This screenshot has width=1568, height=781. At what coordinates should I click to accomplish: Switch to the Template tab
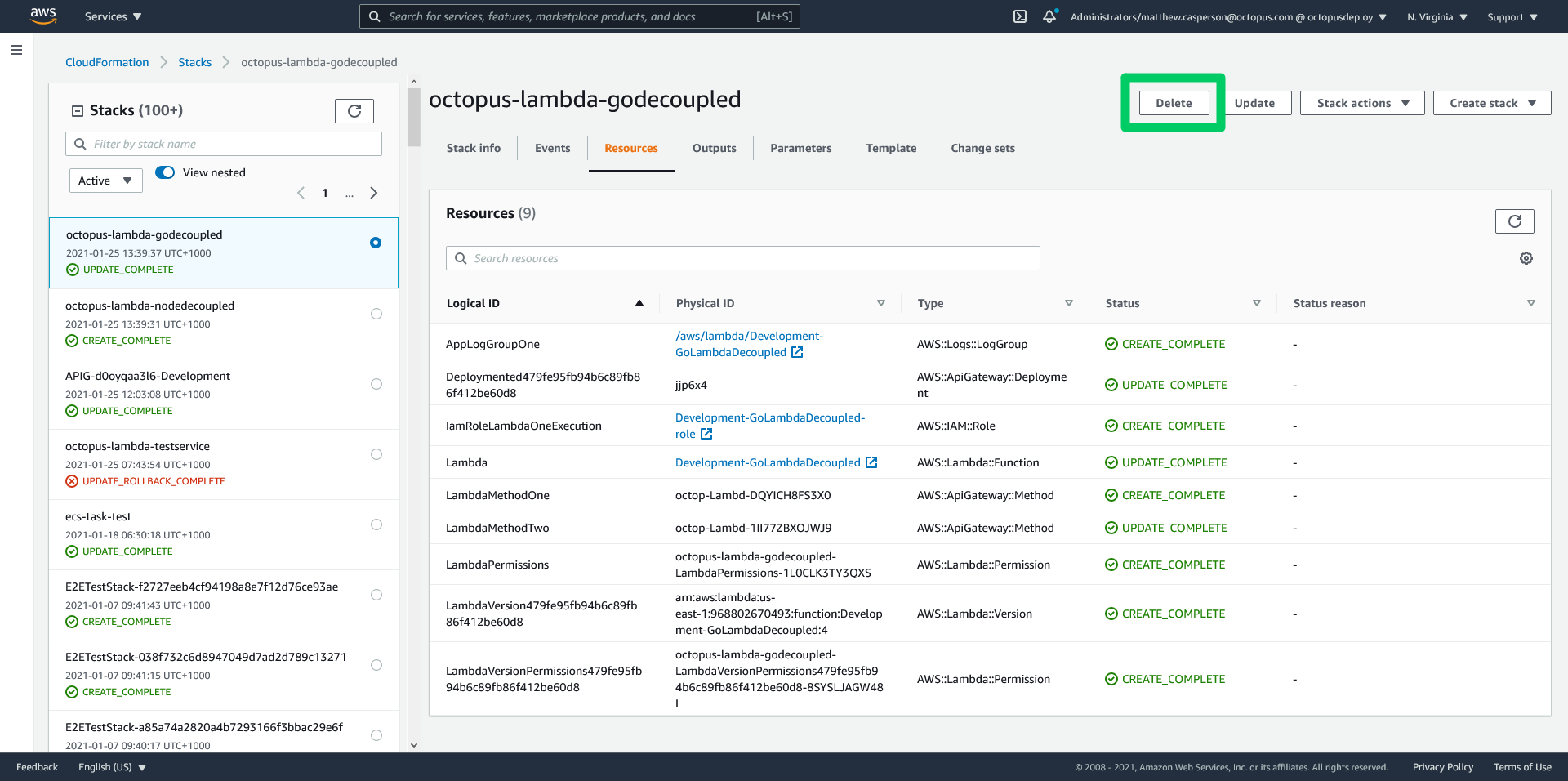890,148
